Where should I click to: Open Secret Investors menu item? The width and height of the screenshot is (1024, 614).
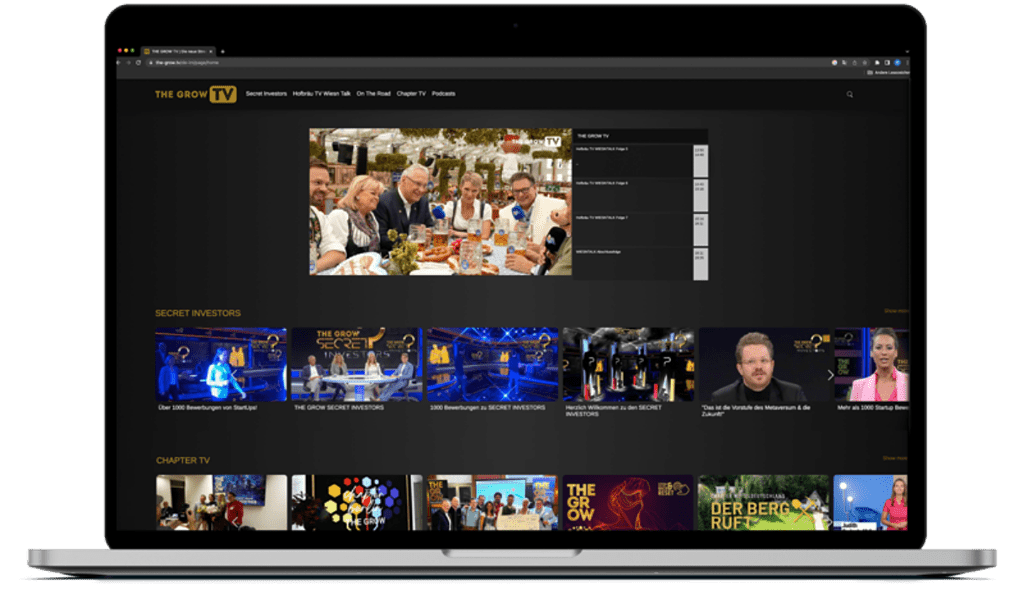[x=266, y=93]
